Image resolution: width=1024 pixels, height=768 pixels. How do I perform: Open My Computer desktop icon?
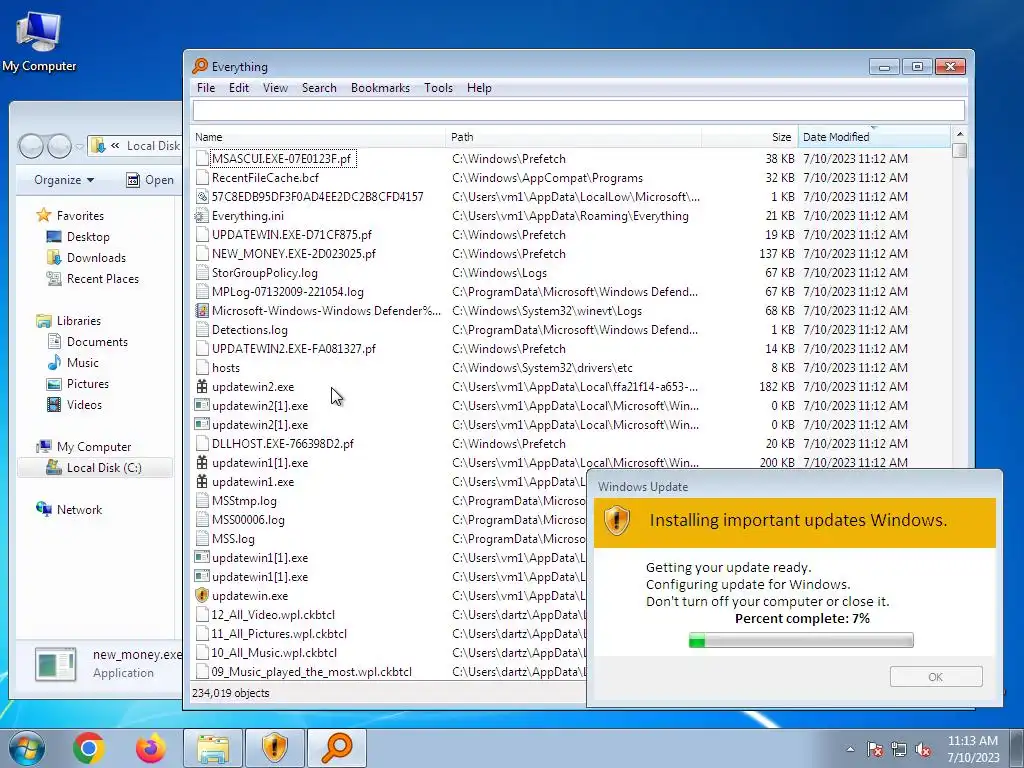pyautogui.click(x=39, y=42)
